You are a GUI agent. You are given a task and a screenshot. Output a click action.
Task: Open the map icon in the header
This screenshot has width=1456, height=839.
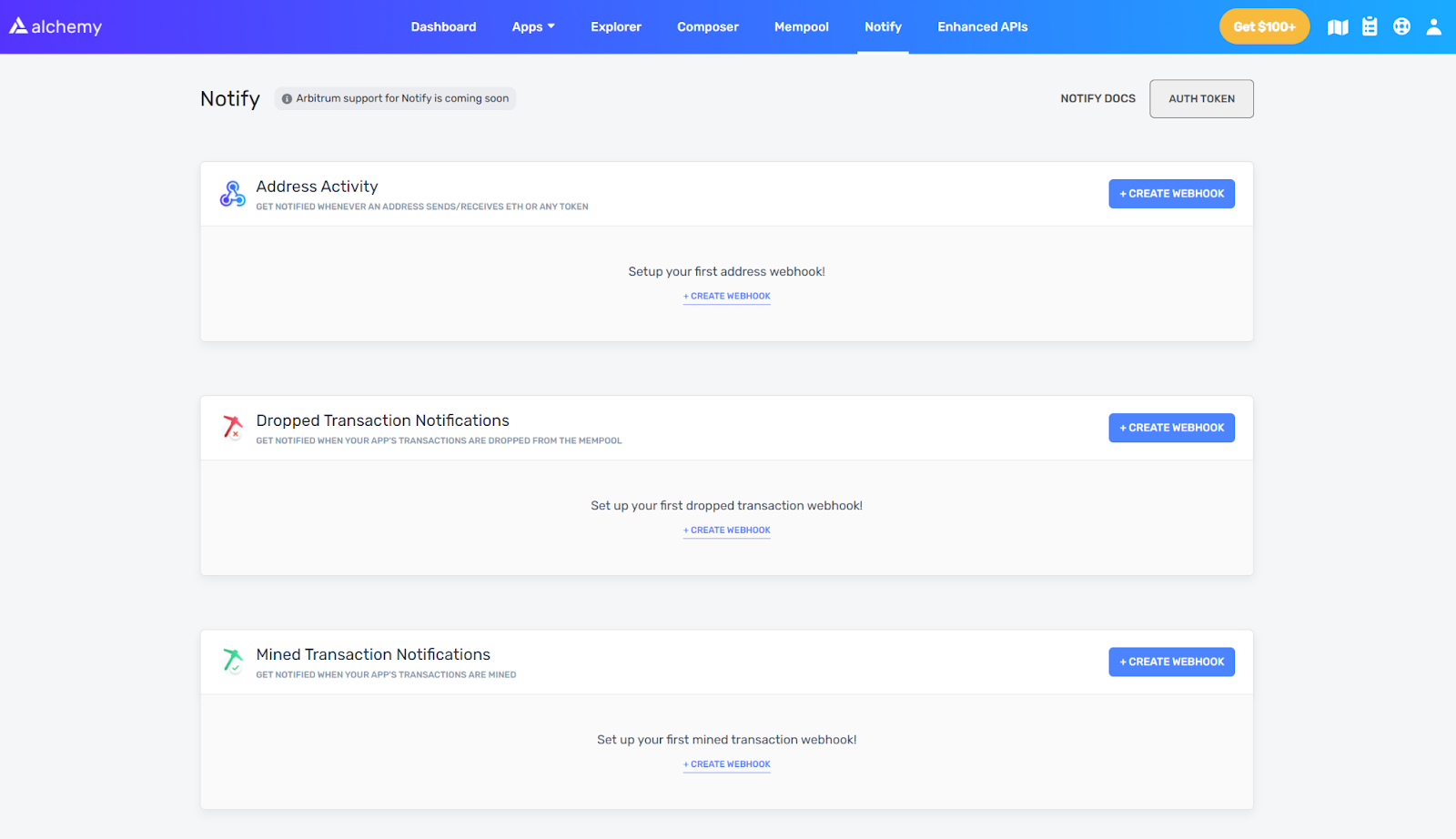[1338, 27]
